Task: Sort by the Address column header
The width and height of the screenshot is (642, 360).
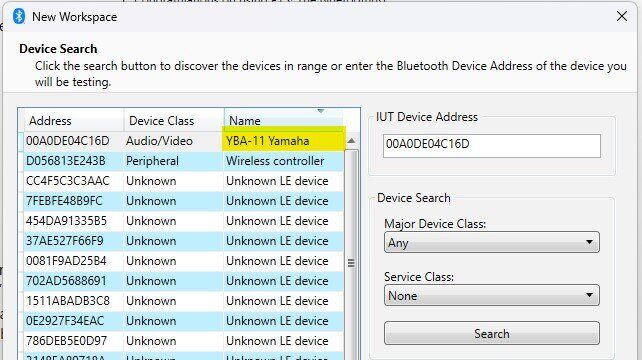Action: click(x=74, y=120)
